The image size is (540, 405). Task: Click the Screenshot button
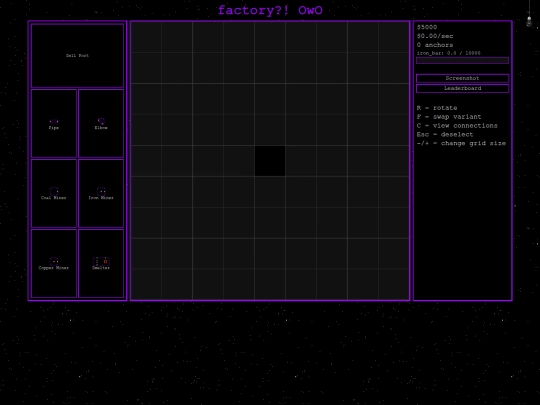[x=462, y=78]
